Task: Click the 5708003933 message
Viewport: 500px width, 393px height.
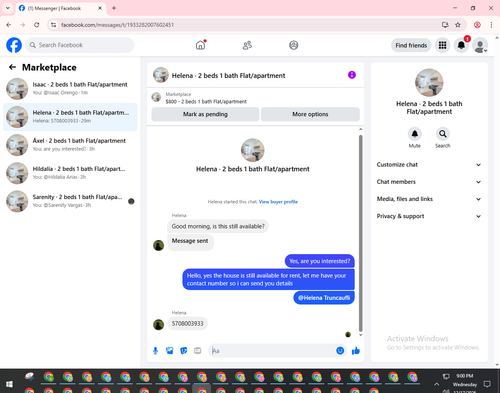Action: 187,323
